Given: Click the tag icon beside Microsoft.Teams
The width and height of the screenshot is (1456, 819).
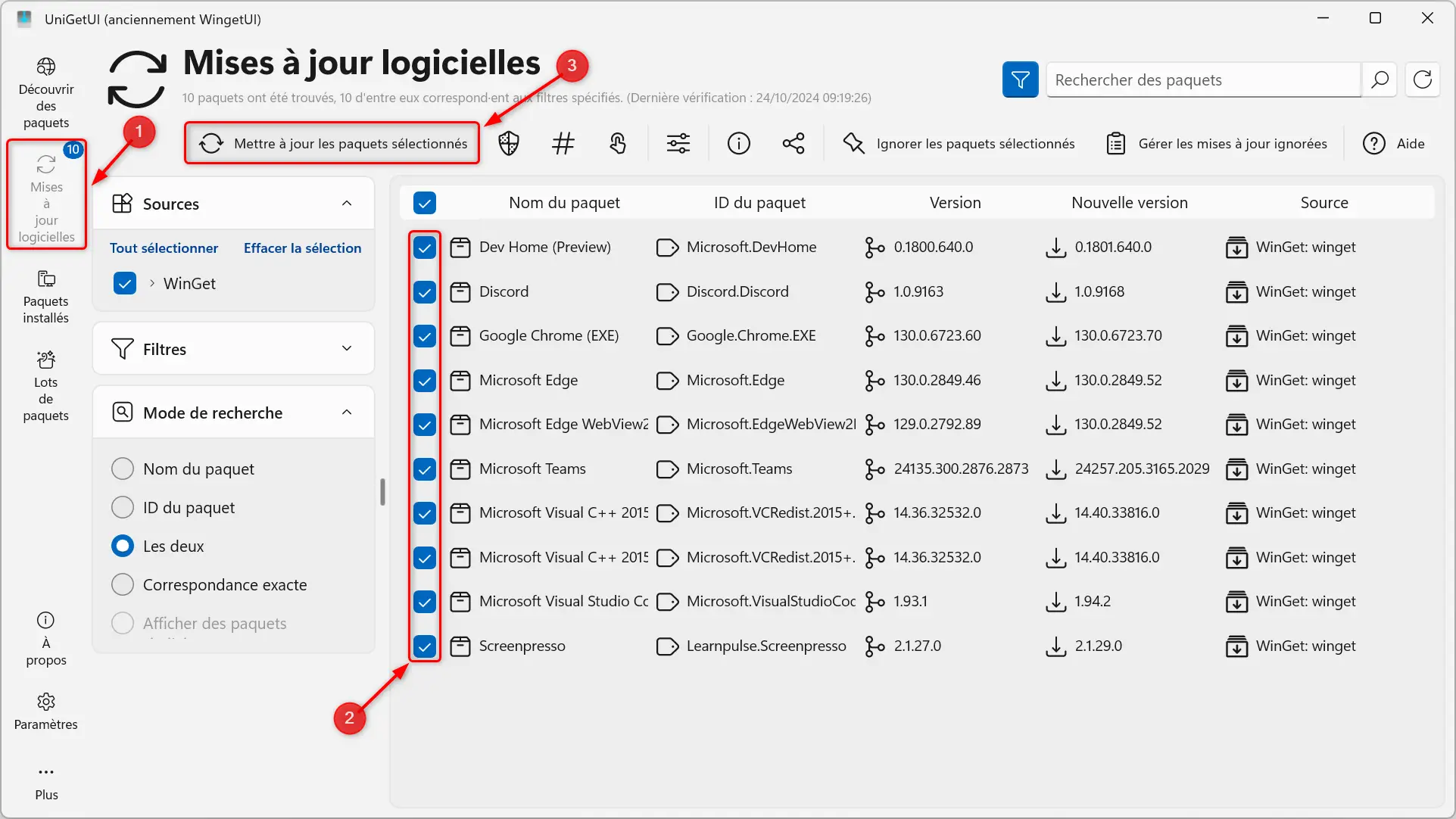Looking at the screenshot, I should click(667, 469).
